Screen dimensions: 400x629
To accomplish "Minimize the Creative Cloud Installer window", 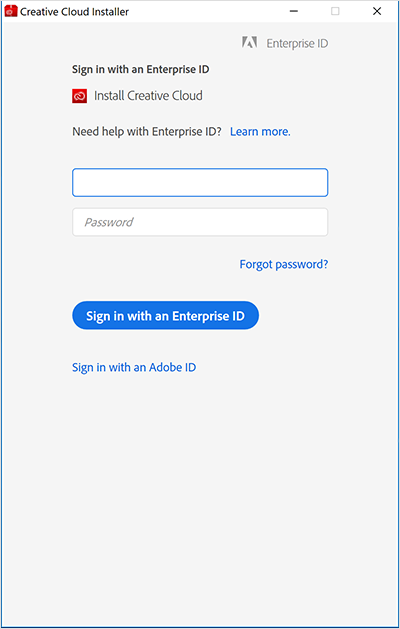I will (x=294, y=11).
